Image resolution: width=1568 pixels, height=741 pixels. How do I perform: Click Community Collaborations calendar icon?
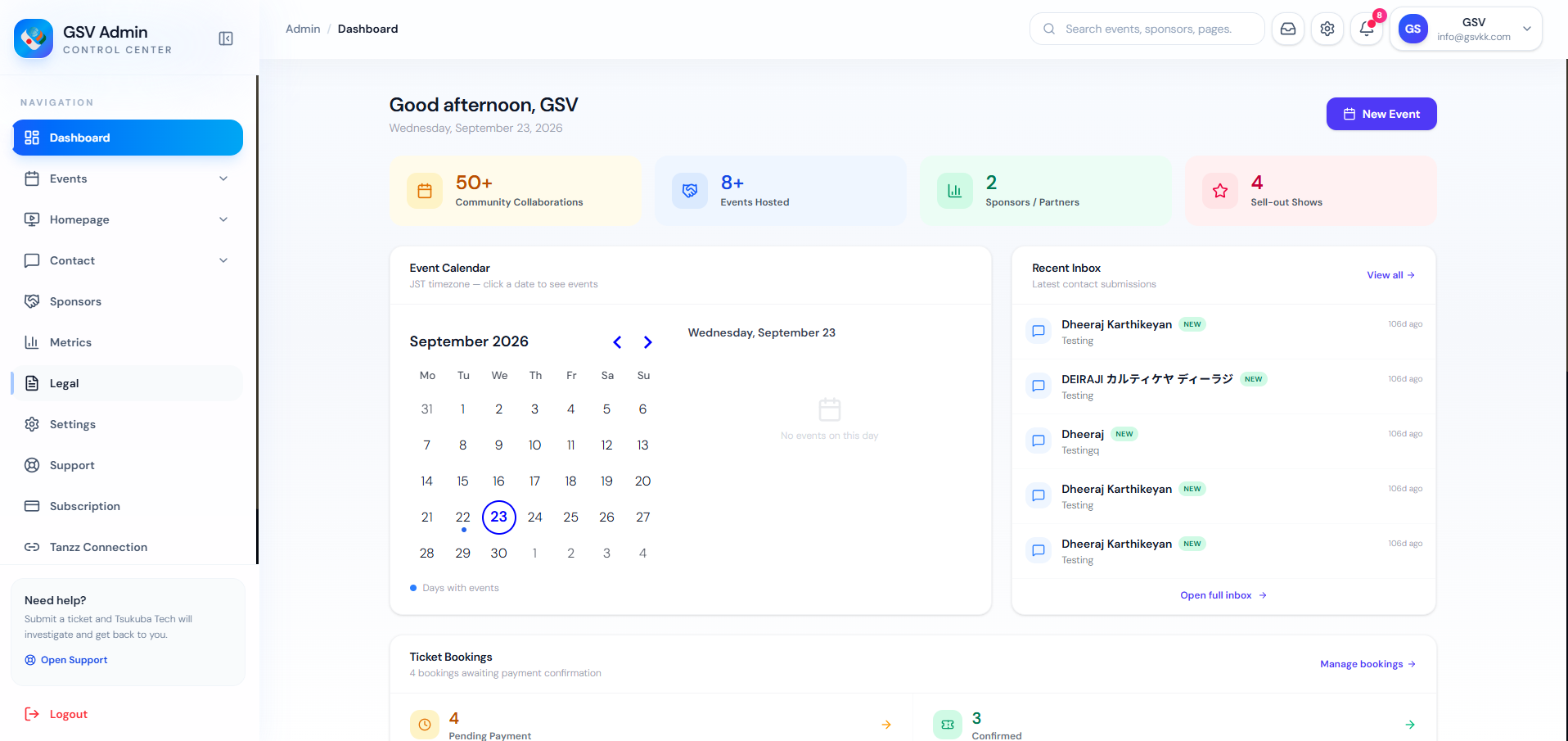click(x=425, y=191)
